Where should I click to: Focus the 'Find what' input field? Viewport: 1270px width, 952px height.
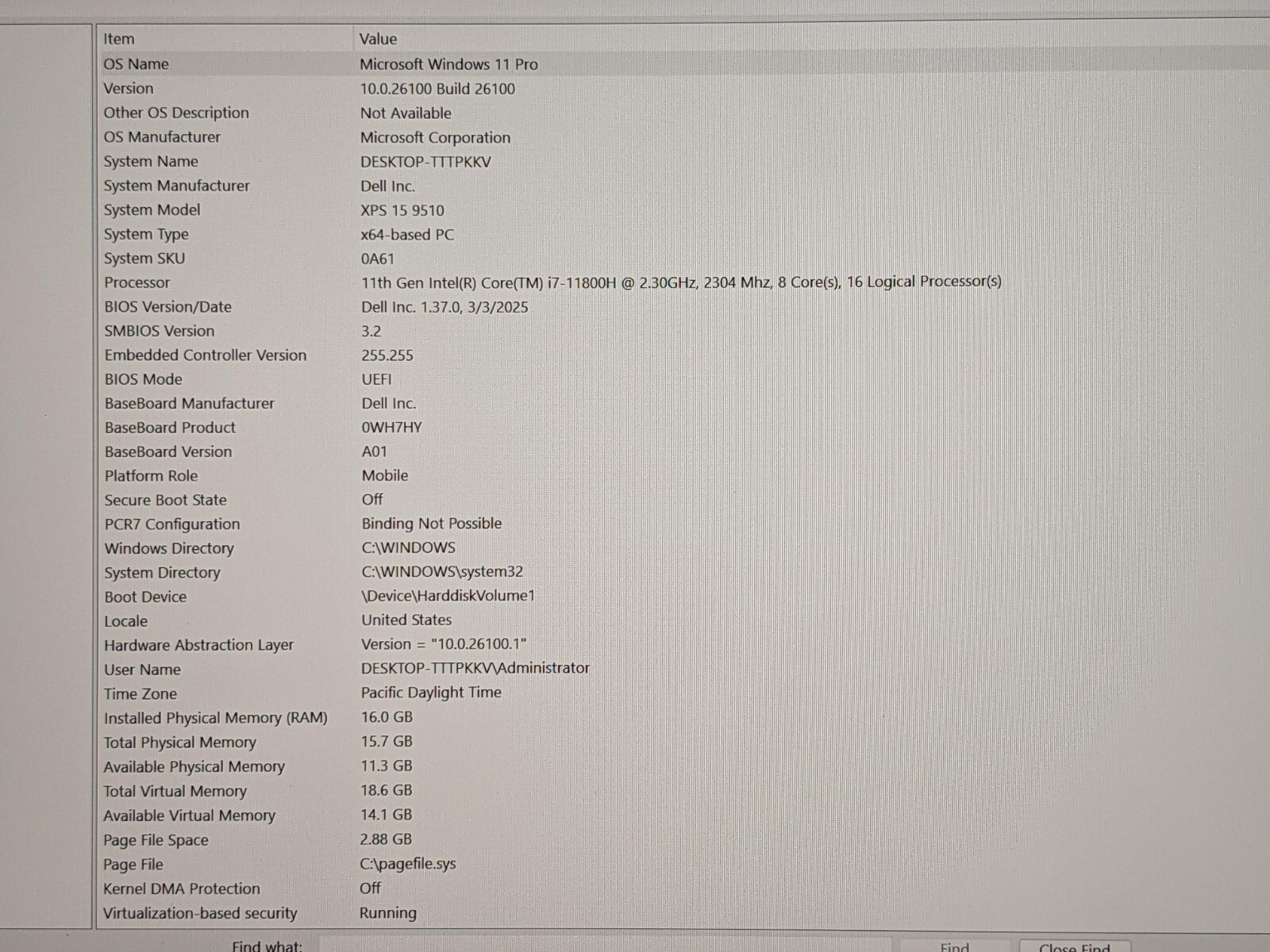[x=607, y=946]
